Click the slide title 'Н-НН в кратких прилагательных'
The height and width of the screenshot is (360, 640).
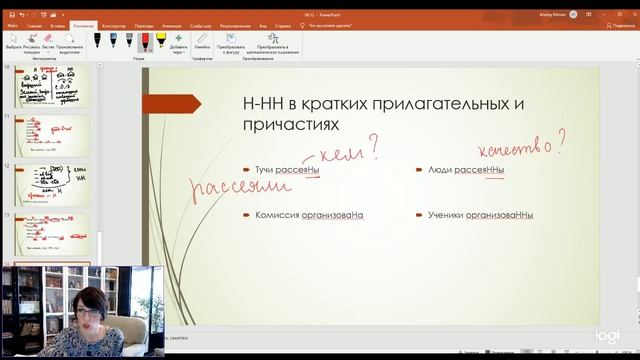point(383,114)
